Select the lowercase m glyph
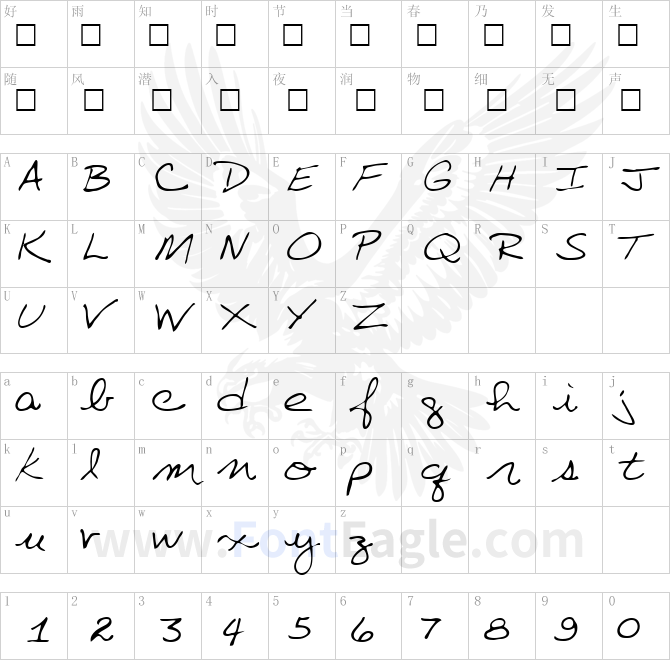The image size is (670, 660). 177,474
